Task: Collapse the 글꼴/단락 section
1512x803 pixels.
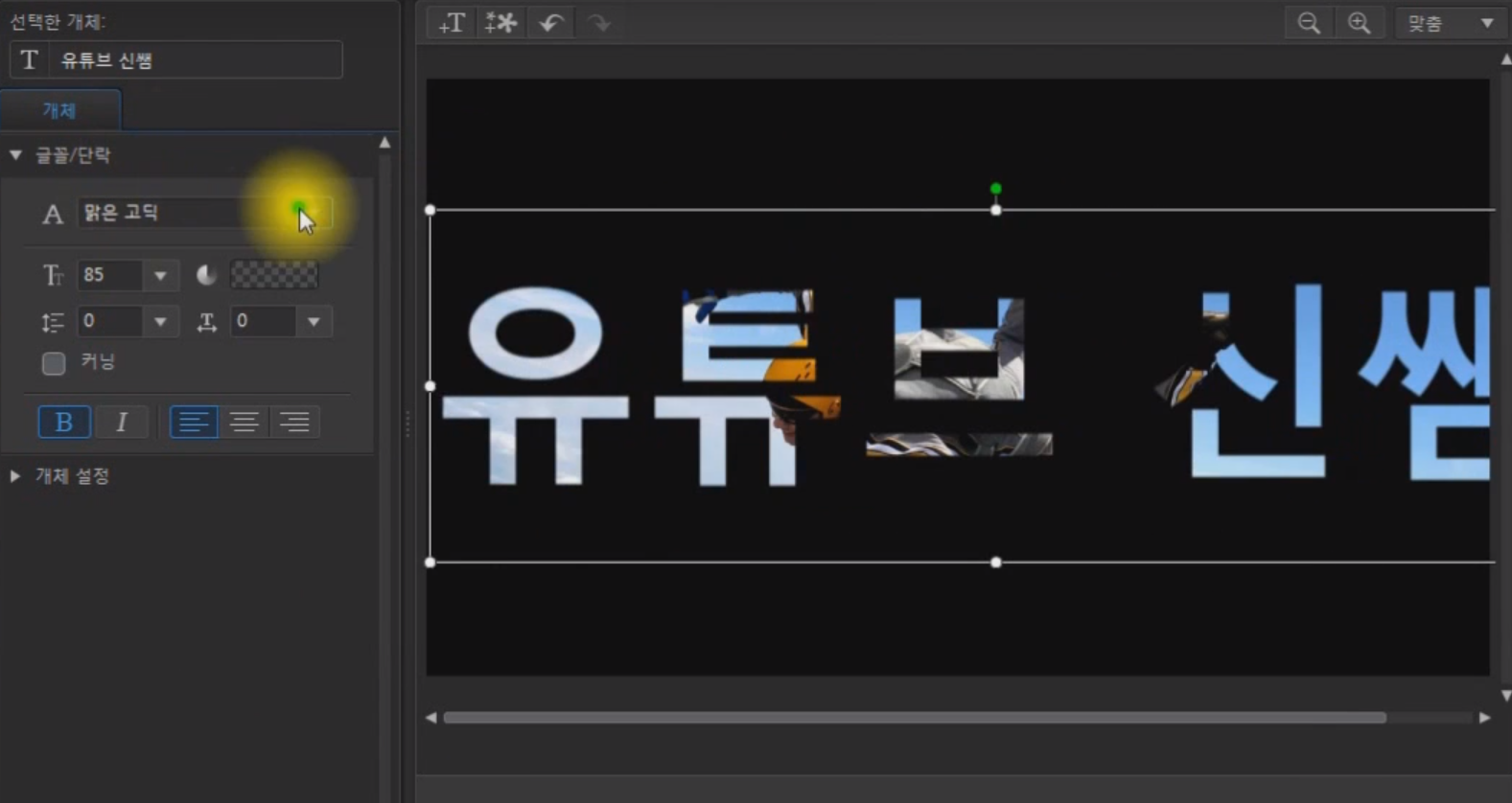Action: pyautogui.click(x=15, y=155)
